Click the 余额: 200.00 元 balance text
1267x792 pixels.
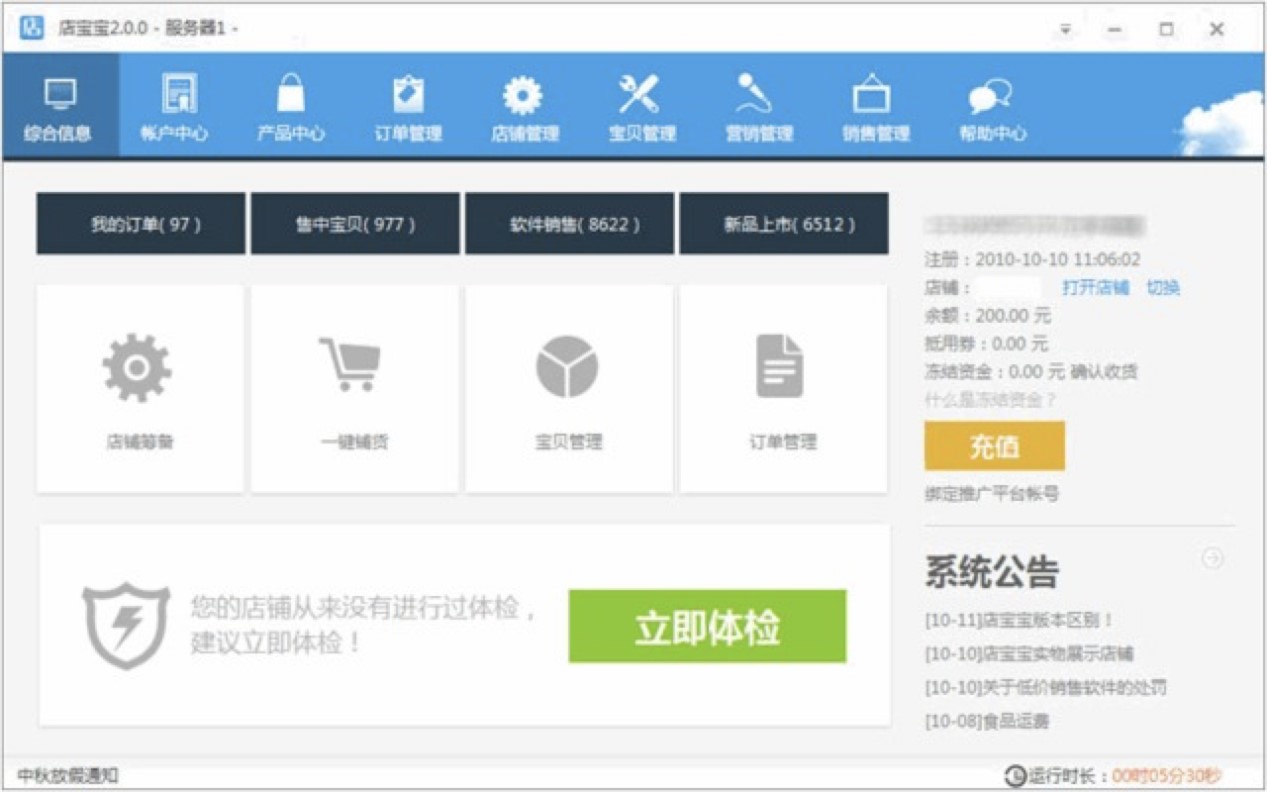pos(988,316)
